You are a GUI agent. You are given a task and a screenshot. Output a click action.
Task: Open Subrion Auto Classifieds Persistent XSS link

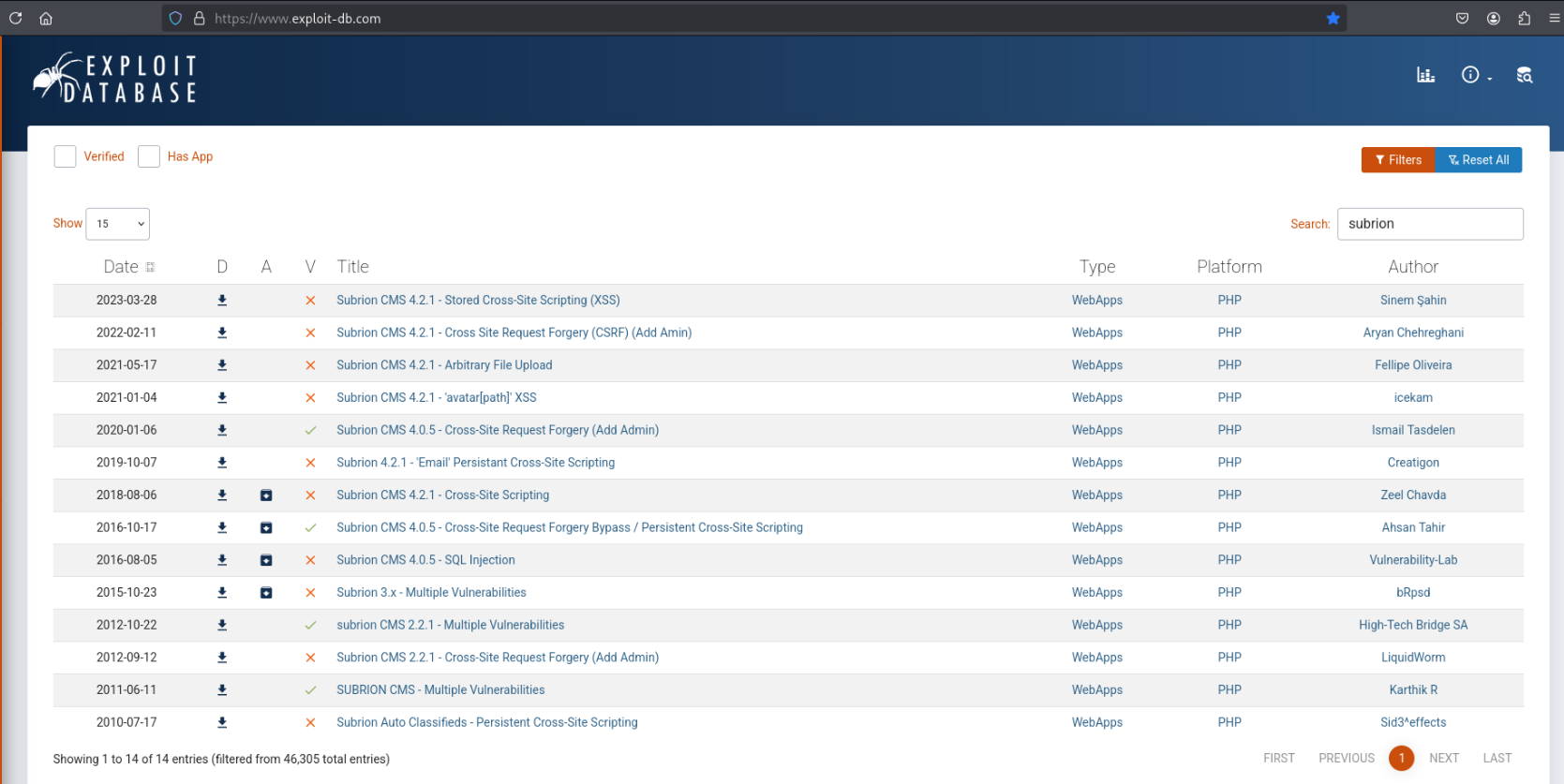tap(487, 722)
